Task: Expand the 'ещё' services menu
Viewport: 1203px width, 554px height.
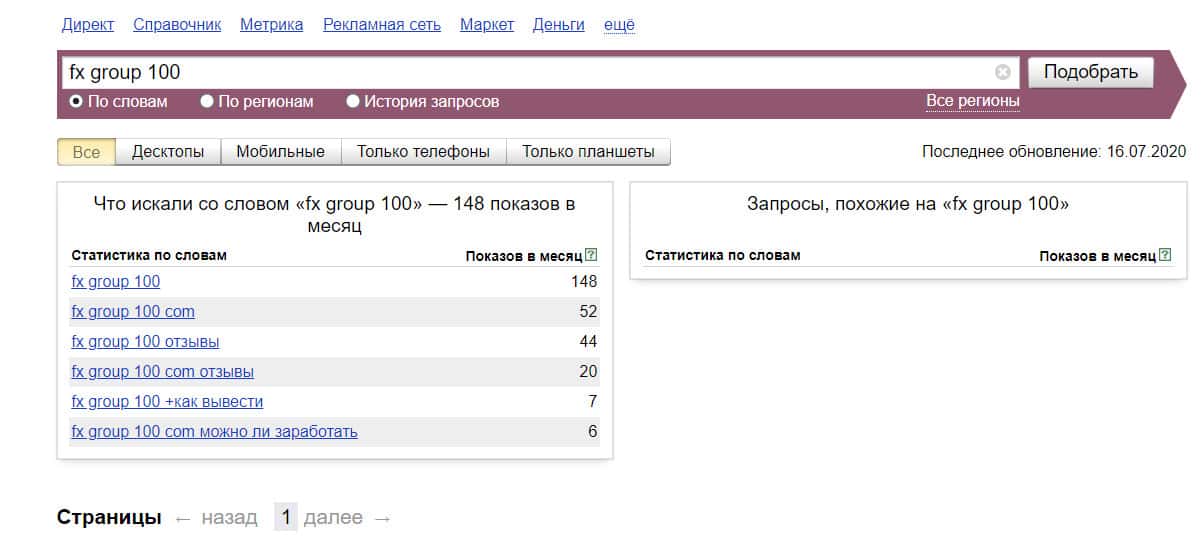Action: 619,25
